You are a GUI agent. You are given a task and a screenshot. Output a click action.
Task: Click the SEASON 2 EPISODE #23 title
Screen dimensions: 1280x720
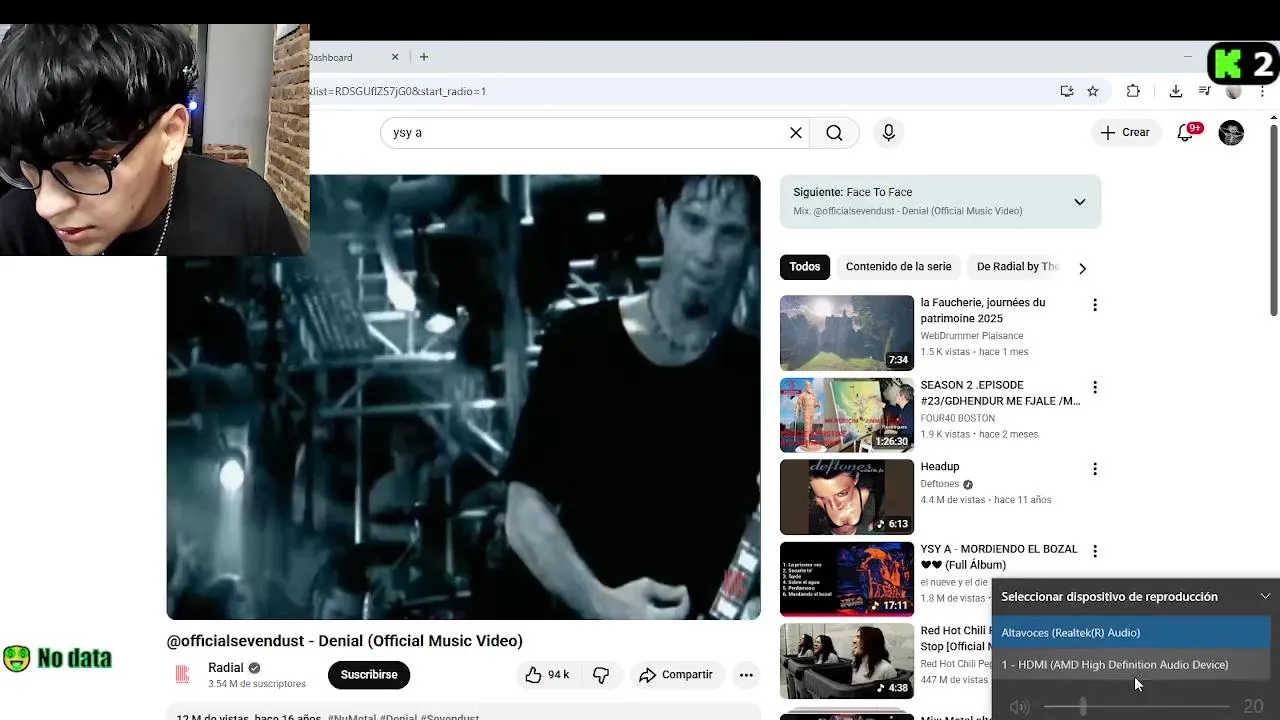[1000, 393]
